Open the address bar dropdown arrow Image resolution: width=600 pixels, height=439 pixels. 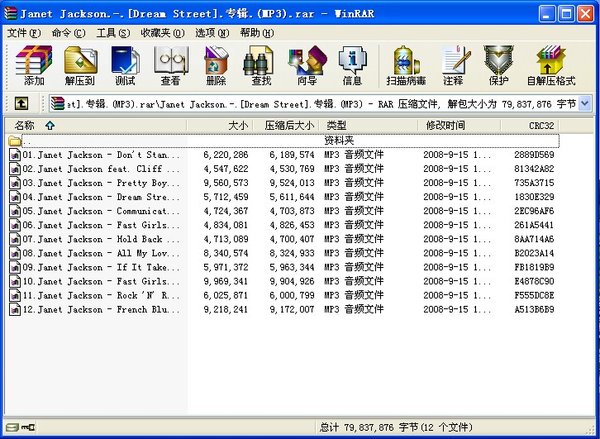585,103
